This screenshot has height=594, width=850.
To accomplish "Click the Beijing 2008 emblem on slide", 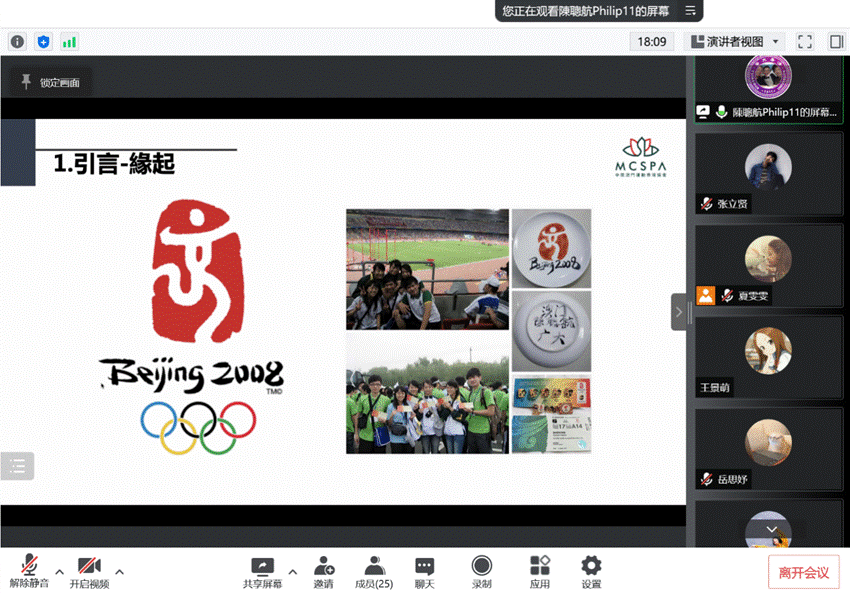I will tap(192, 295).
